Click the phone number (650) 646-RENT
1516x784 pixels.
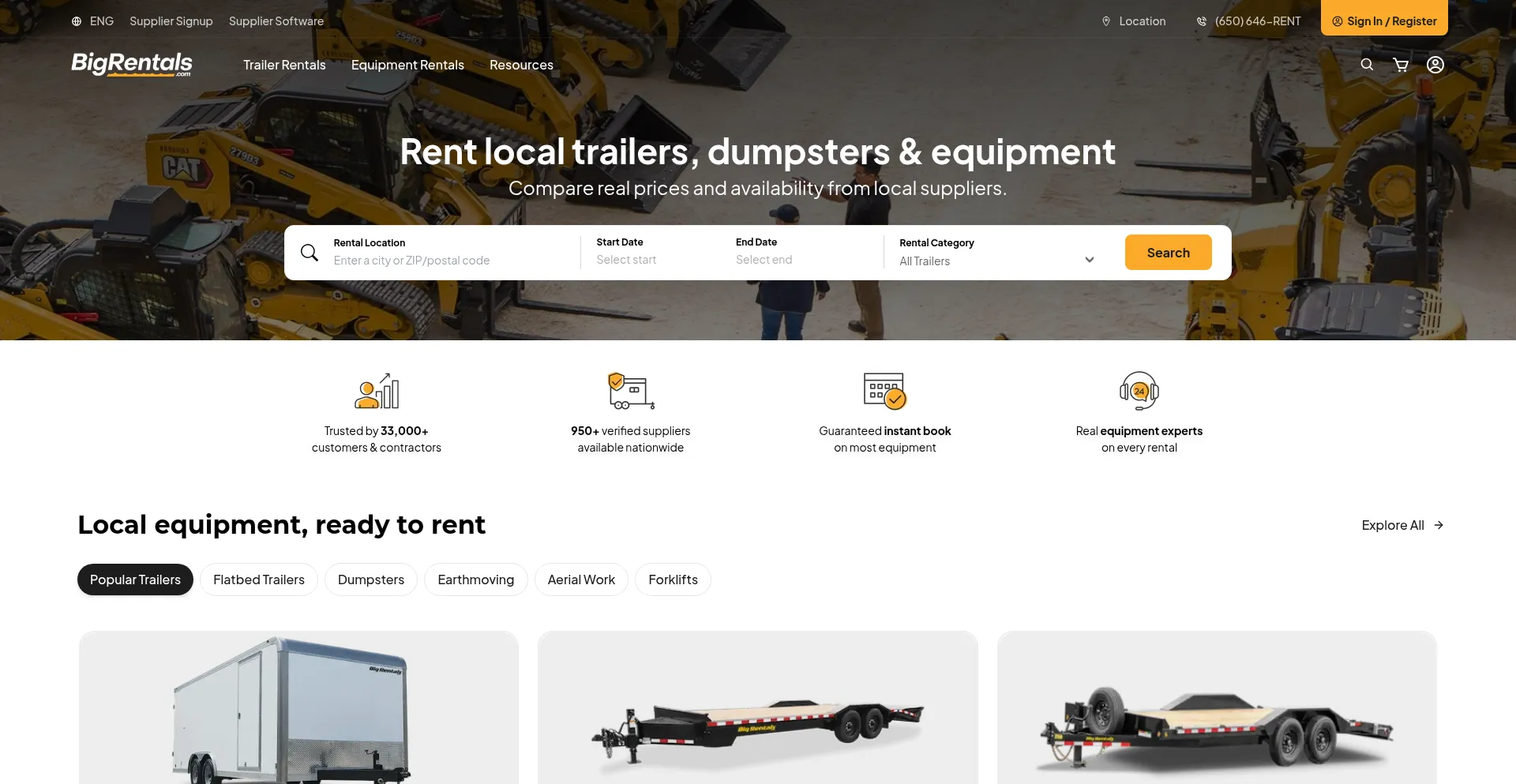[1257, 21]
